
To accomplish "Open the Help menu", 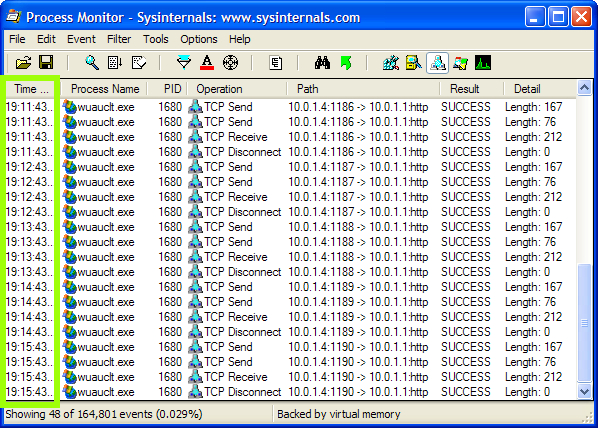I will [x=240, y=39].
